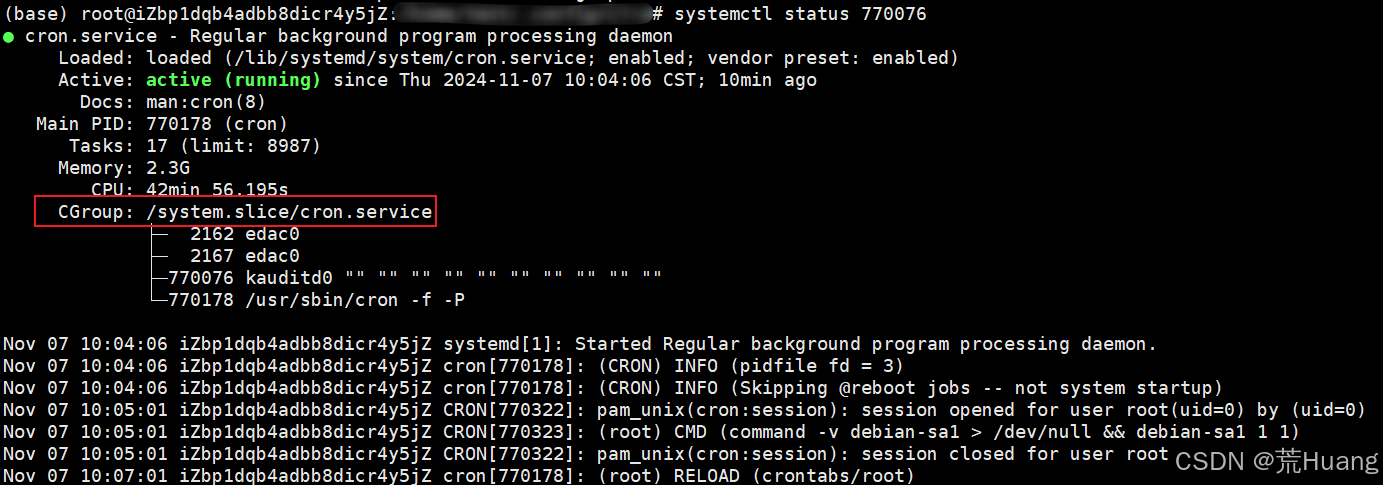Click the 770178 /usr/sbin/cron -f -P entry

pyautogui.click(x=317, y=299)
